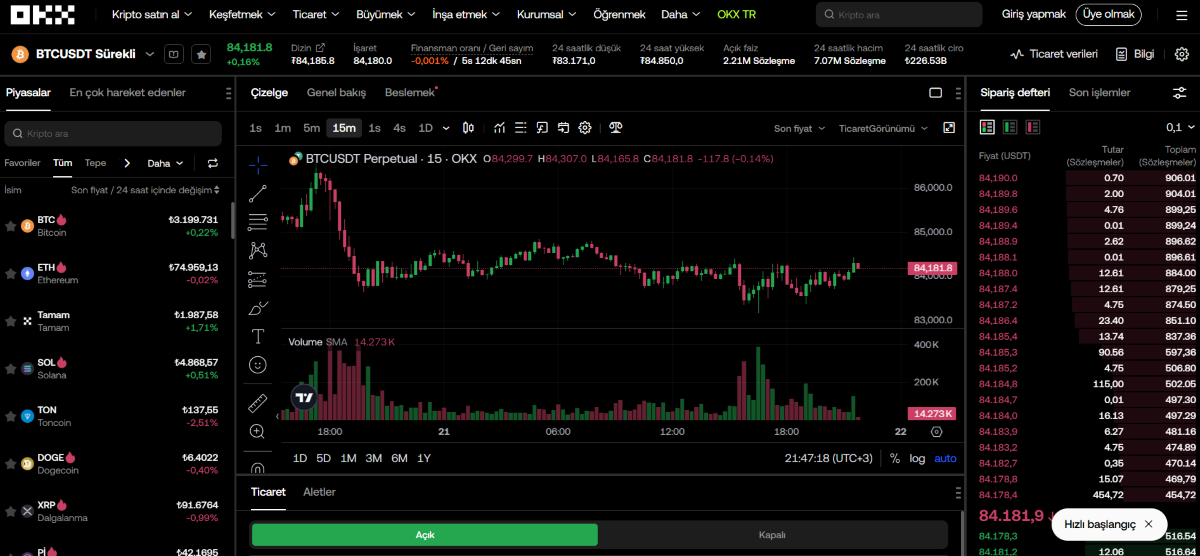1200x556 pixels.
Task: Select the Tepe market filter tab
Action: point(95,163)
